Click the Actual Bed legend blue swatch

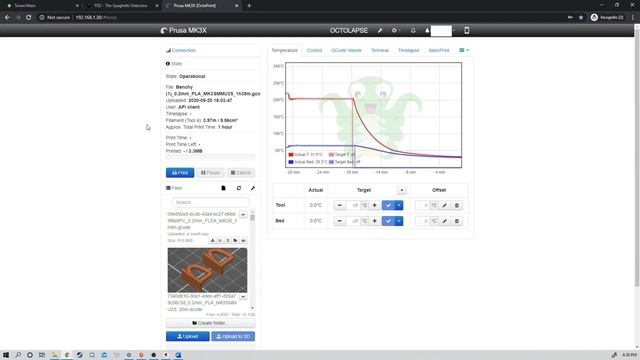[291, 162]
